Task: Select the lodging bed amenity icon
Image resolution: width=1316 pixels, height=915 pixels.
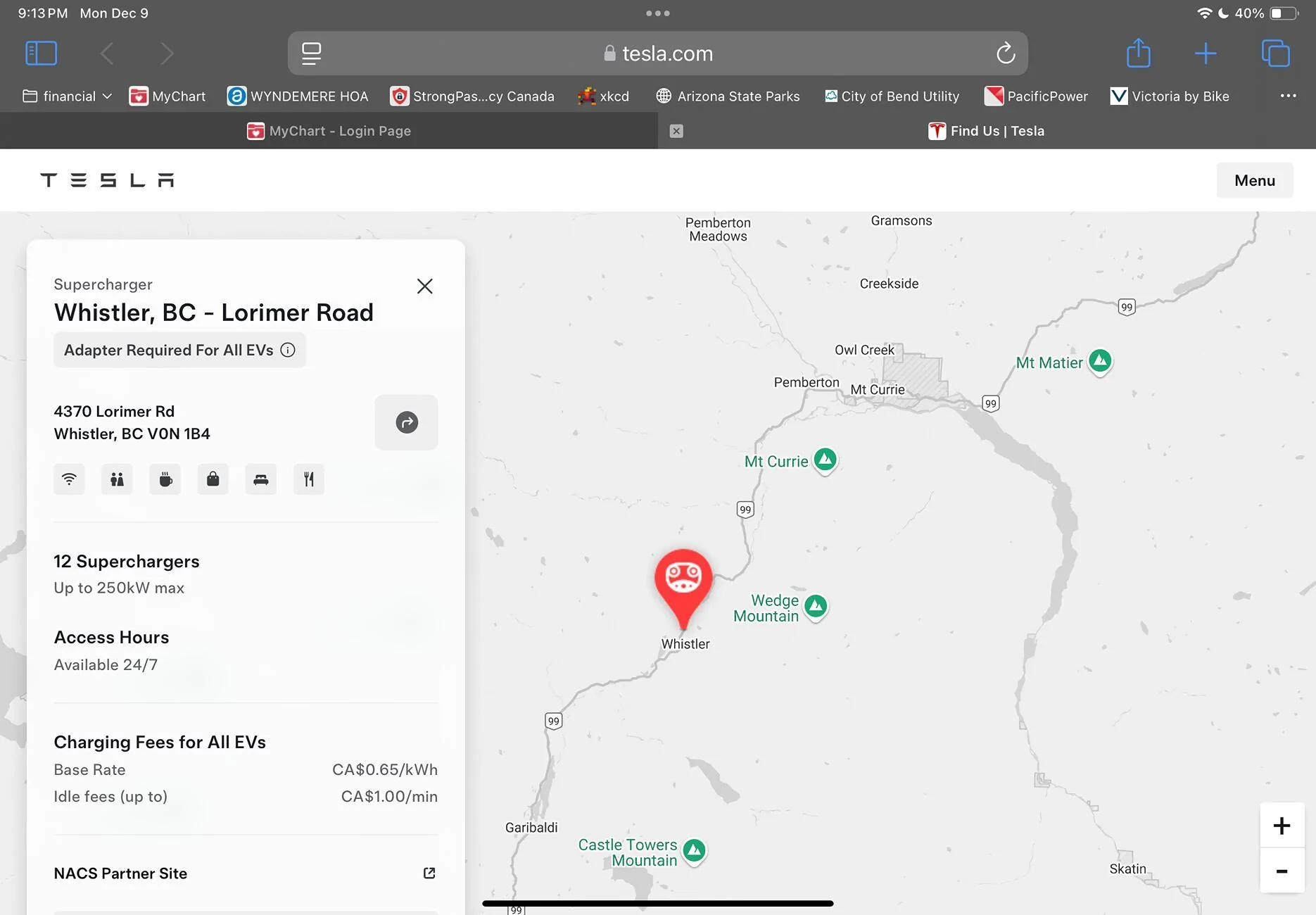Action: tap(260, 479)
